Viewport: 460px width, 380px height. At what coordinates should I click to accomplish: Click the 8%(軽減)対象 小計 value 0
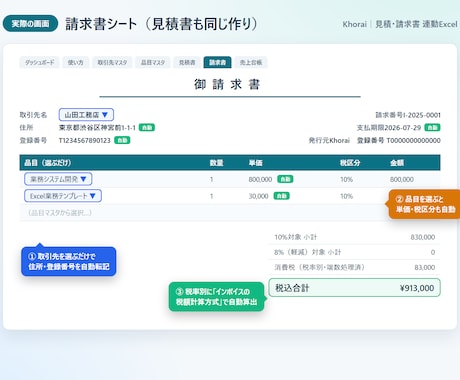point(433,252)
